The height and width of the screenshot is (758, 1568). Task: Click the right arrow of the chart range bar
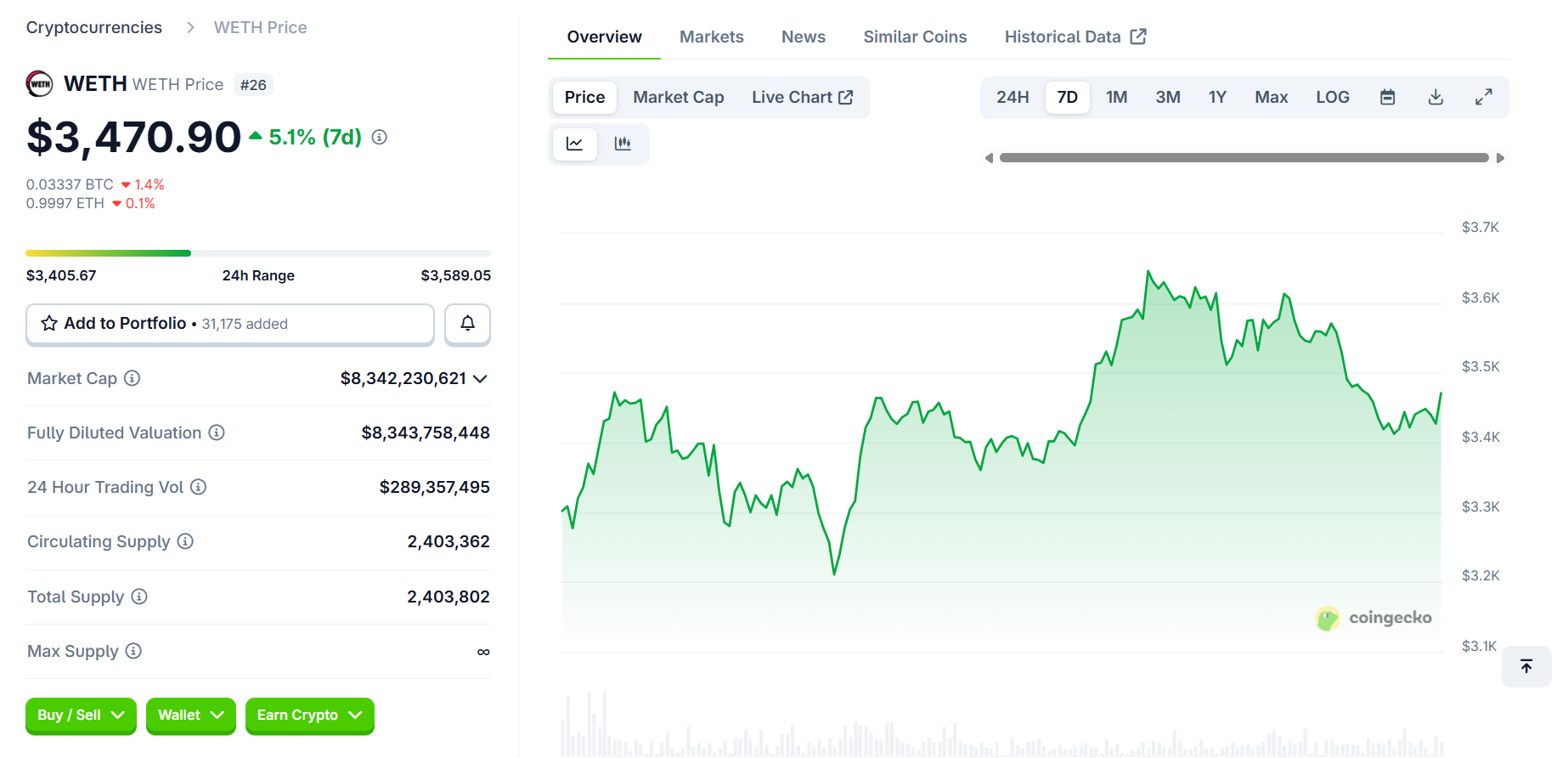1501,158
